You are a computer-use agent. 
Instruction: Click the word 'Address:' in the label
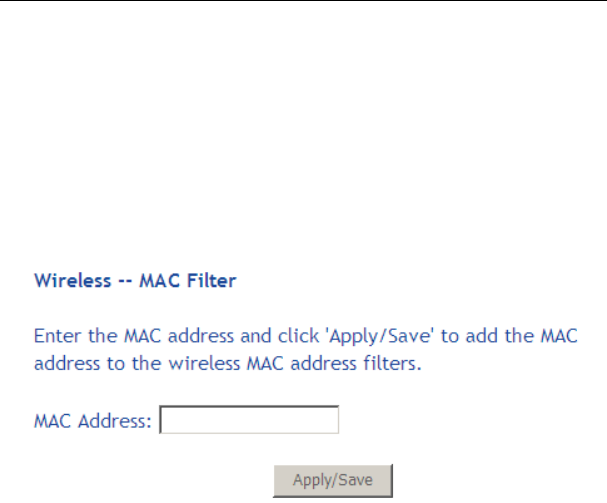coord(115,421)
